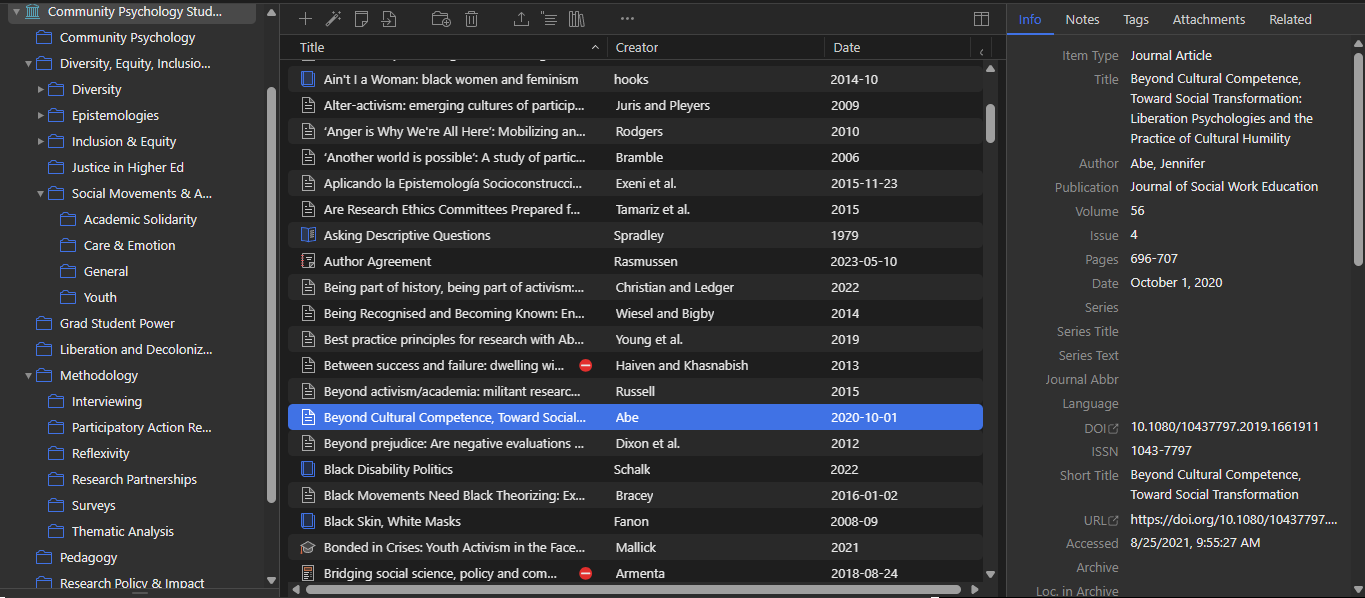1365x598 pixels.
Task: Click the Item Type value Journal Article
Action: (1170, 55)
